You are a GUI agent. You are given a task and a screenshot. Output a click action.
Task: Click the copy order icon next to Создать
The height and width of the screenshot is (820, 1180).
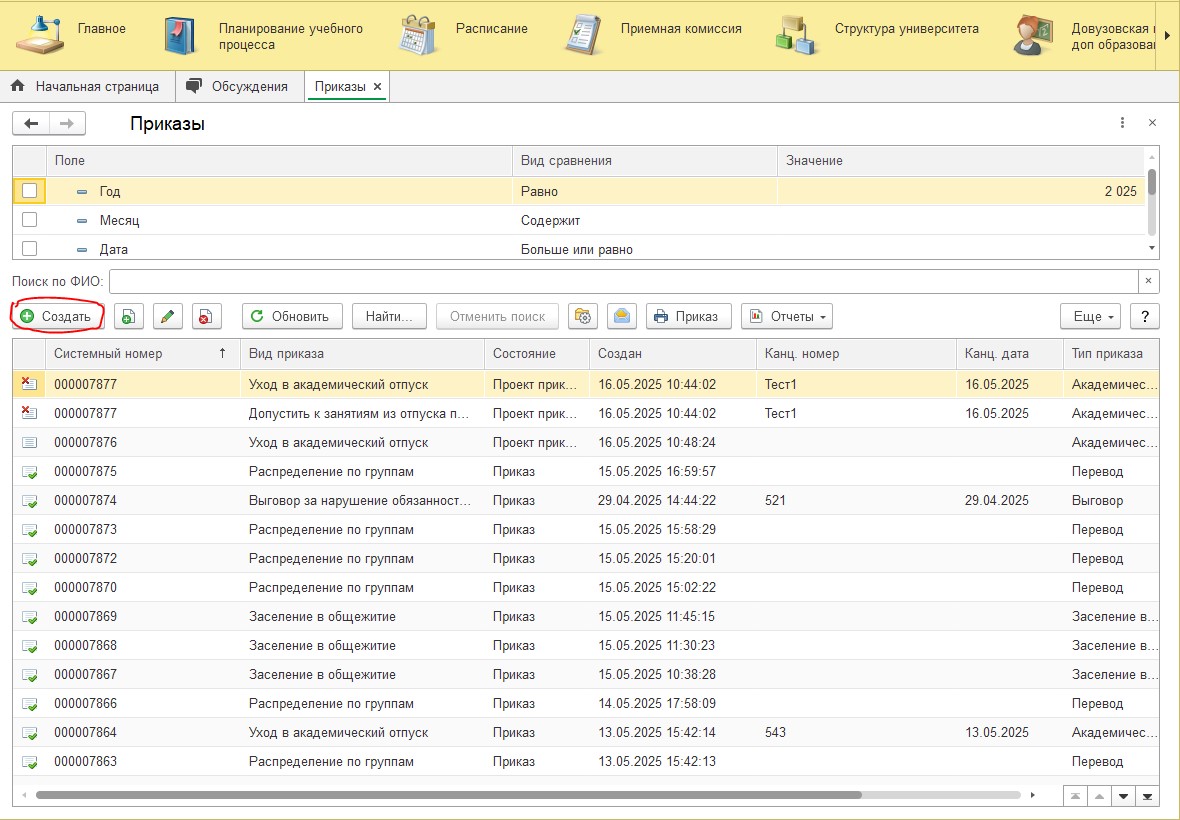(x=129, y=317)
